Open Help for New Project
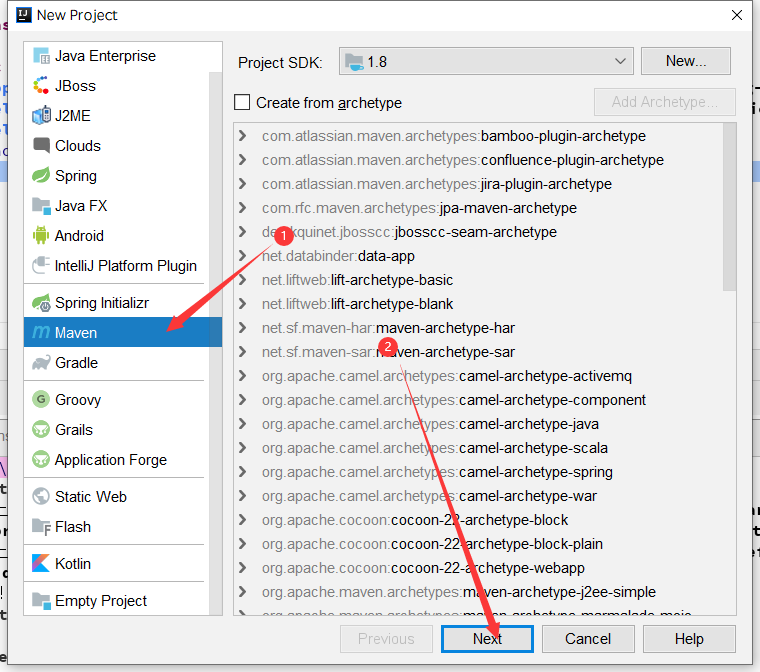760x672 pixels. point(689,639)
